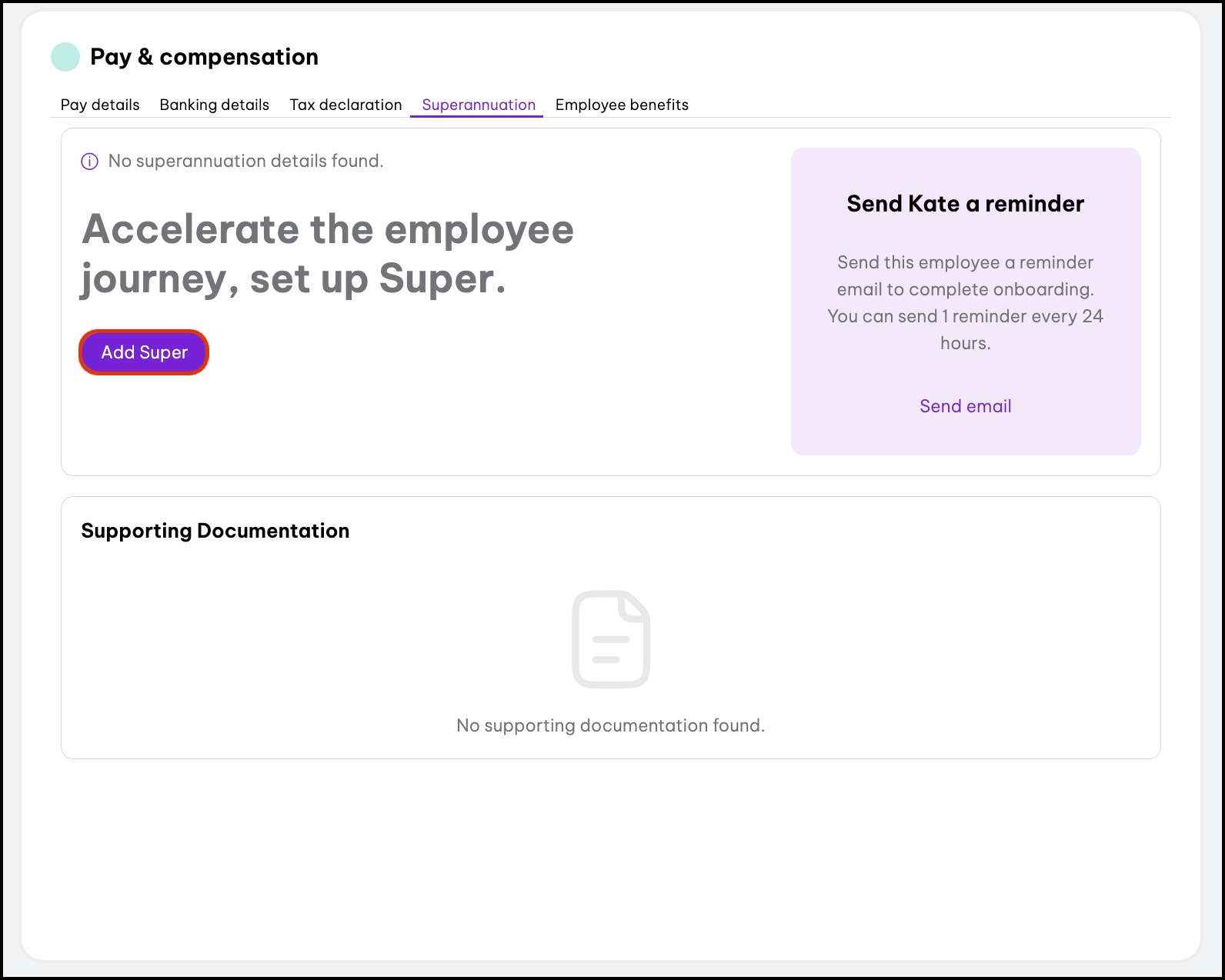Screen dimensions: 1225x980
Task: Click the 'email to complete onboarding.' text line
Action: click(965, 289)
